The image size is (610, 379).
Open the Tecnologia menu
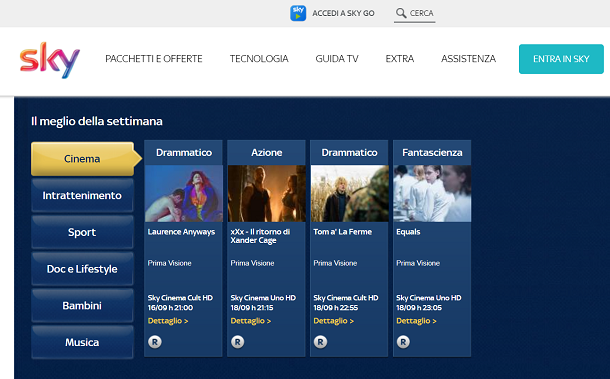click(259, 59)
